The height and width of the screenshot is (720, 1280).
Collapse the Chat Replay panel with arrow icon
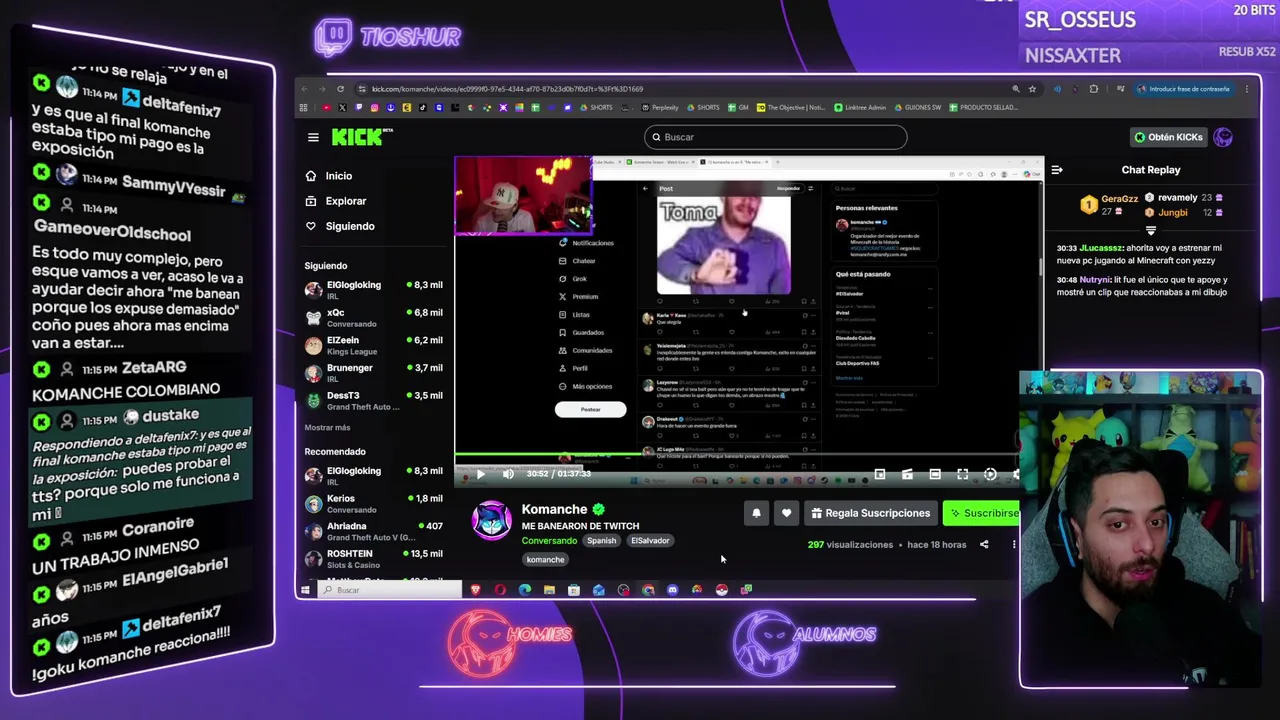pos(1056,170)
